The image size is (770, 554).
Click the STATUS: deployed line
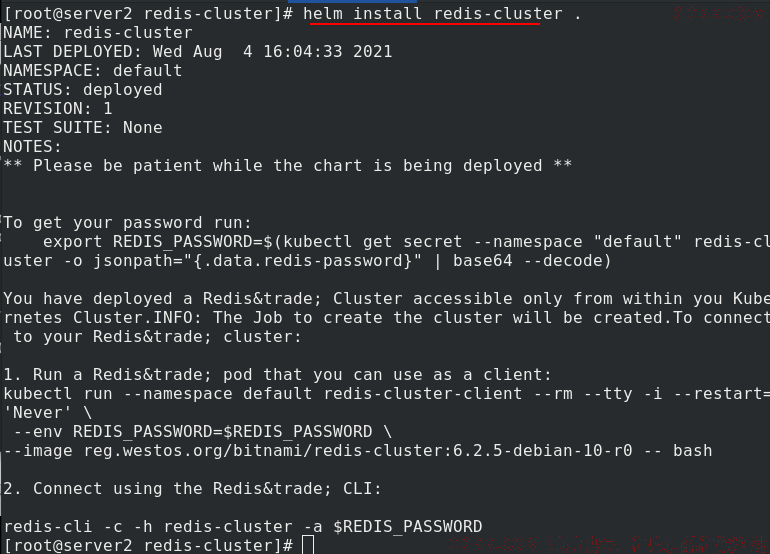83,89
